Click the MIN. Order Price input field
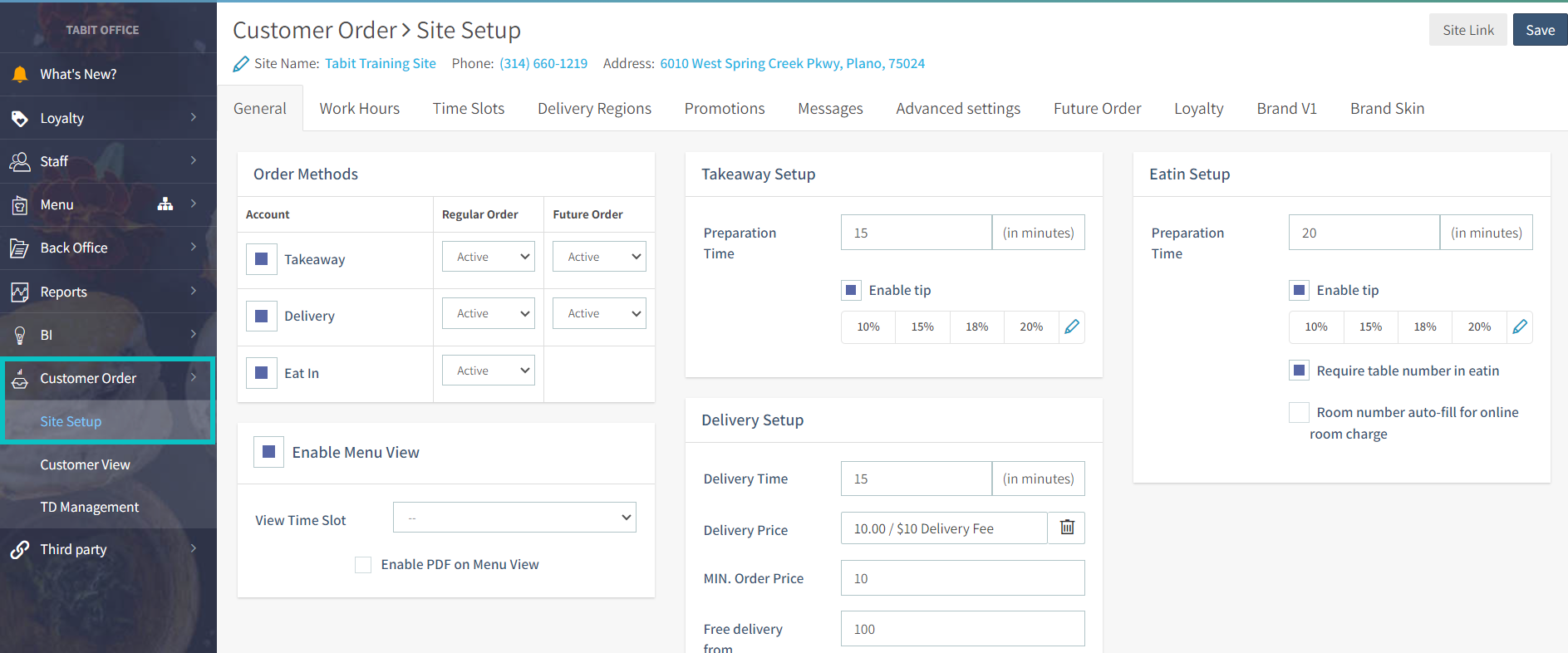The width and height of the screenshot is (1568, 653). (962, 578)
